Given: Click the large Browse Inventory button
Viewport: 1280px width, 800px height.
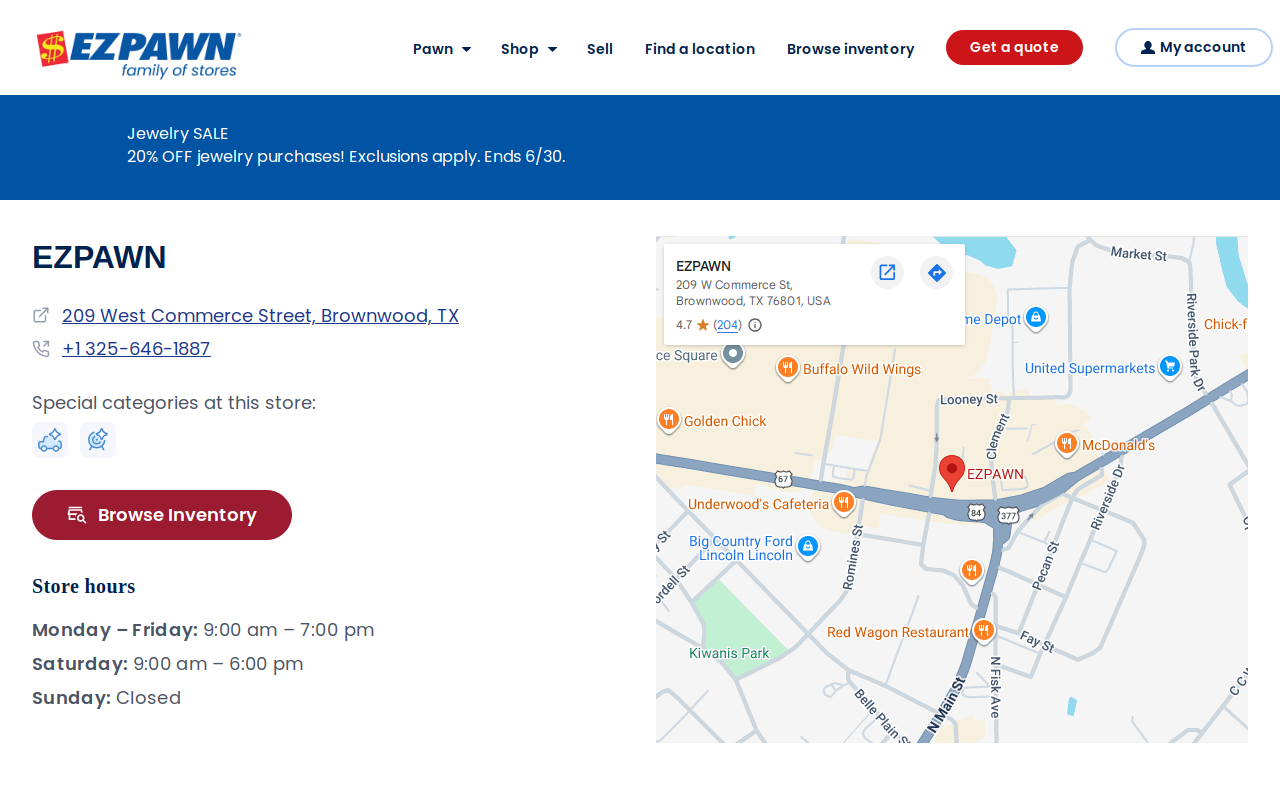Looking at the screenshot, I should coord(162,515).
